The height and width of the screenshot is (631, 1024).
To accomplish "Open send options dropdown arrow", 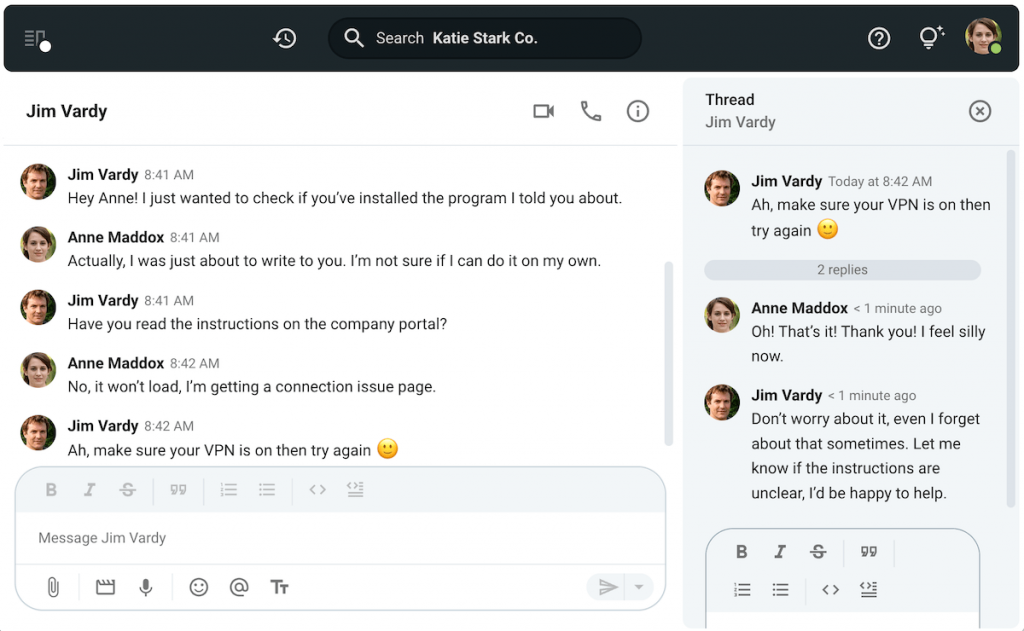I will [x=639, y=587].
